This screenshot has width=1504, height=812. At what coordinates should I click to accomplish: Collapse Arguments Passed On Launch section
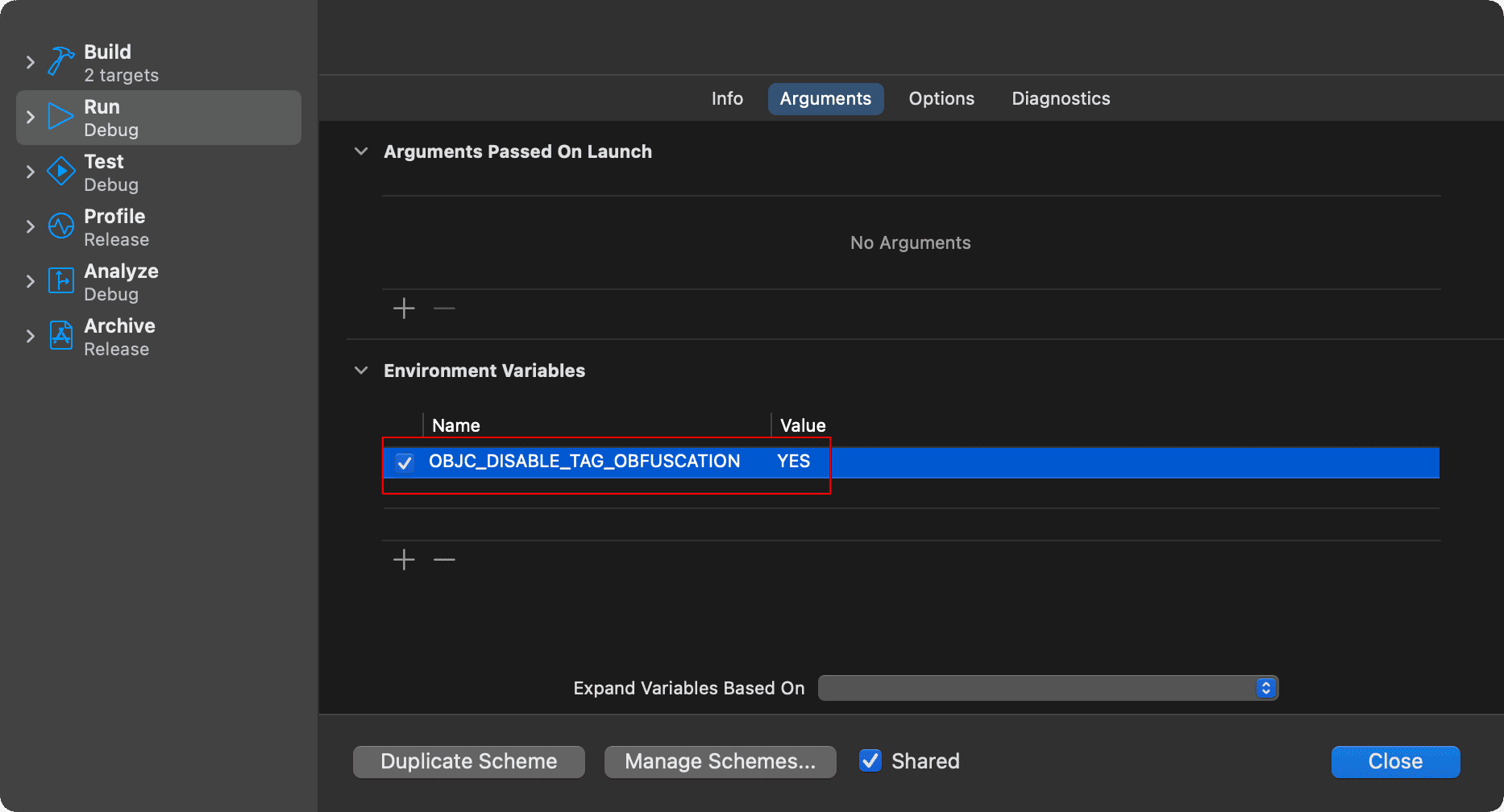point(361,151)
